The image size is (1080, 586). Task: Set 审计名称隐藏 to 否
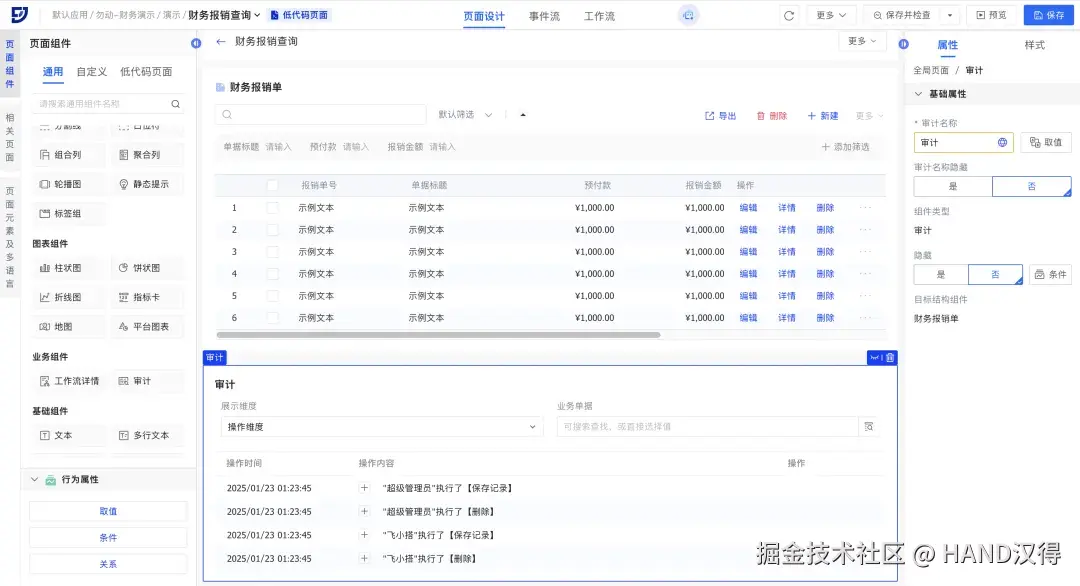[1032, 187]
